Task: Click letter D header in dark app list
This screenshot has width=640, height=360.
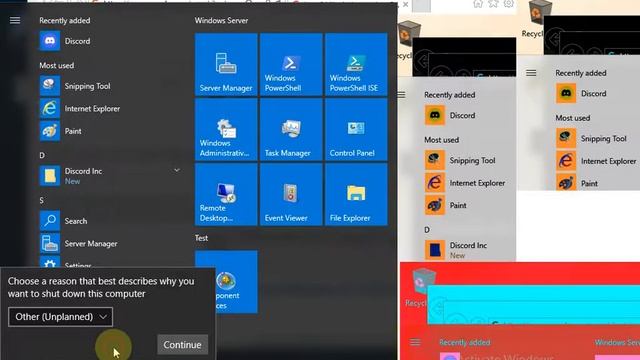Action: tap(42, 155)
